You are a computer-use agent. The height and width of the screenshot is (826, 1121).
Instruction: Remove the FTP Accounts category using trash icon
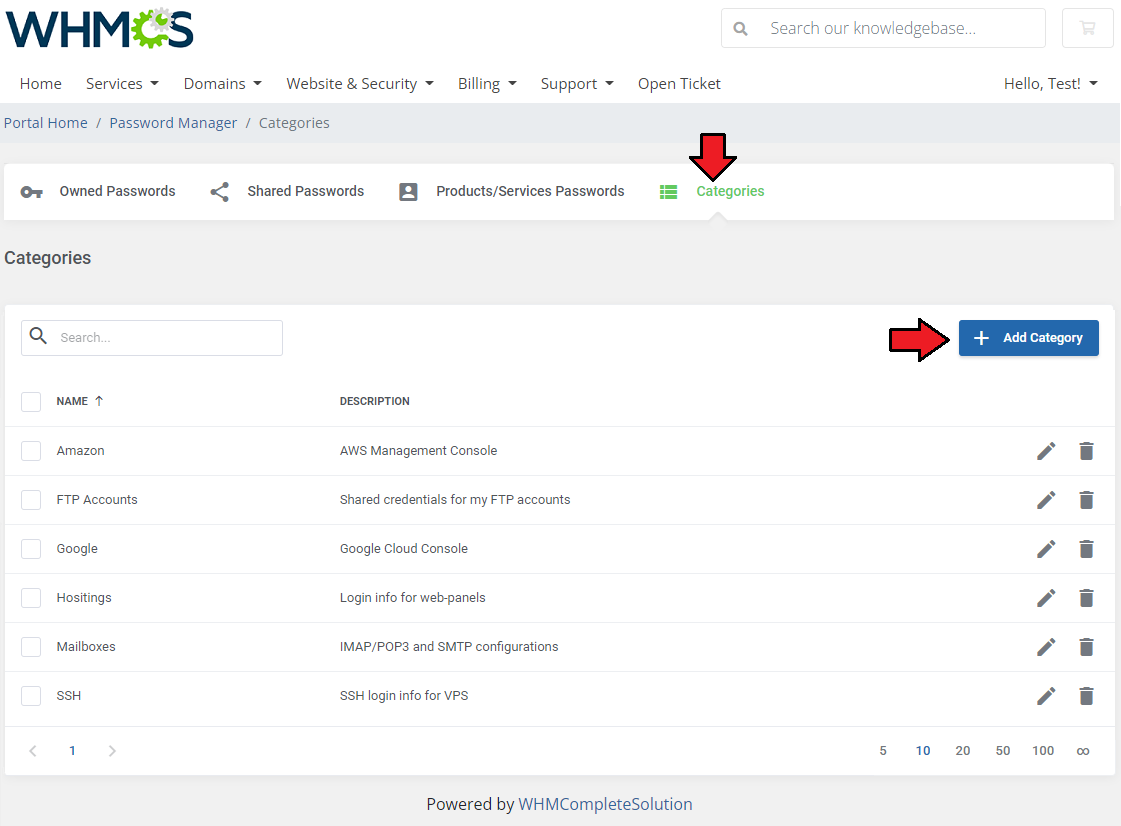point(1086,500)
